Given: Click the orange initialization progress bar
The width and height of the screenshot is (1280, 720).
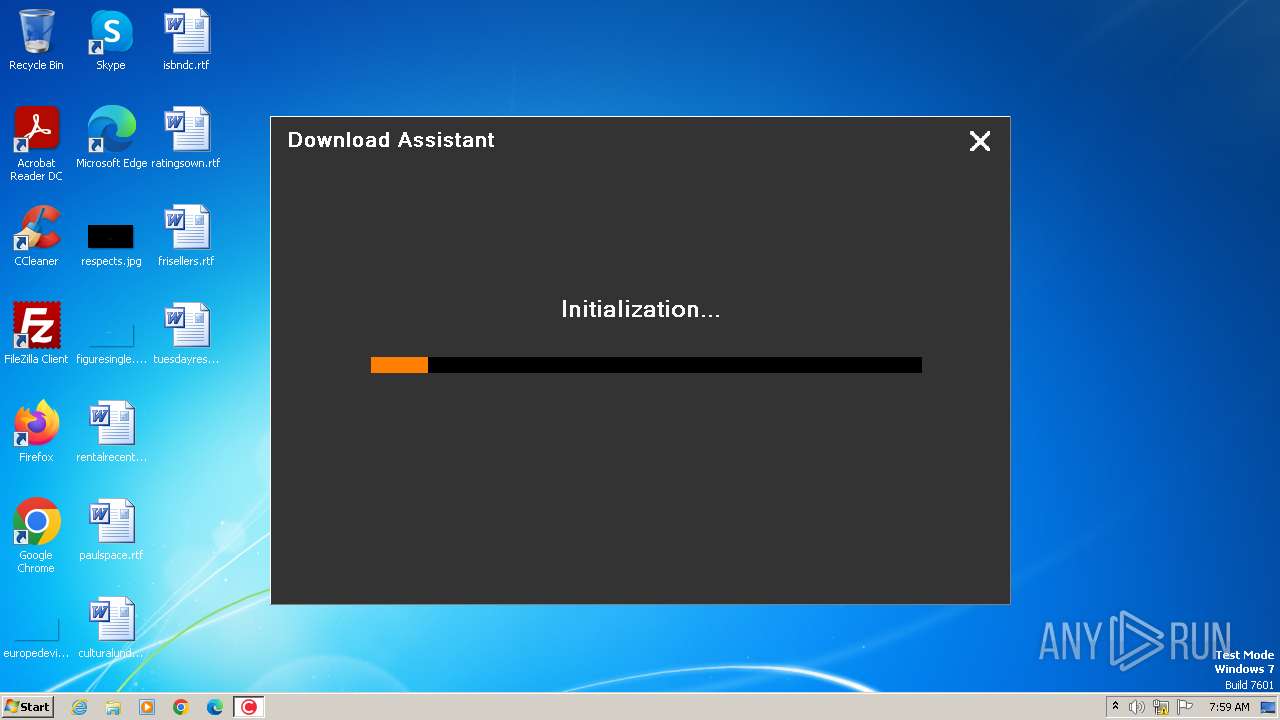Looking at the screenshot, I should pyautogui.click(x=646, y=365).
